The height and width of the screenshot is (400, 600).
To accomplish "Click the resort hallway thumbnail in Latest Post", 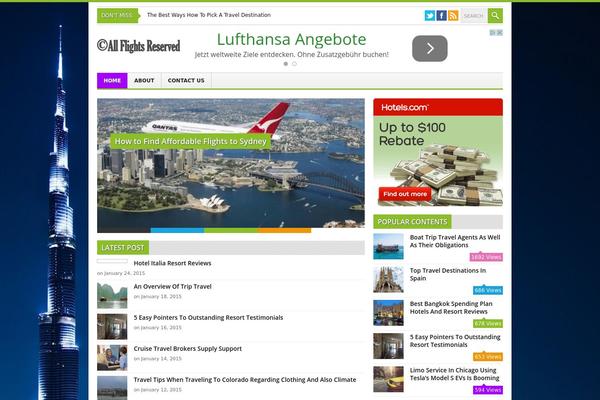I will 112,327.
